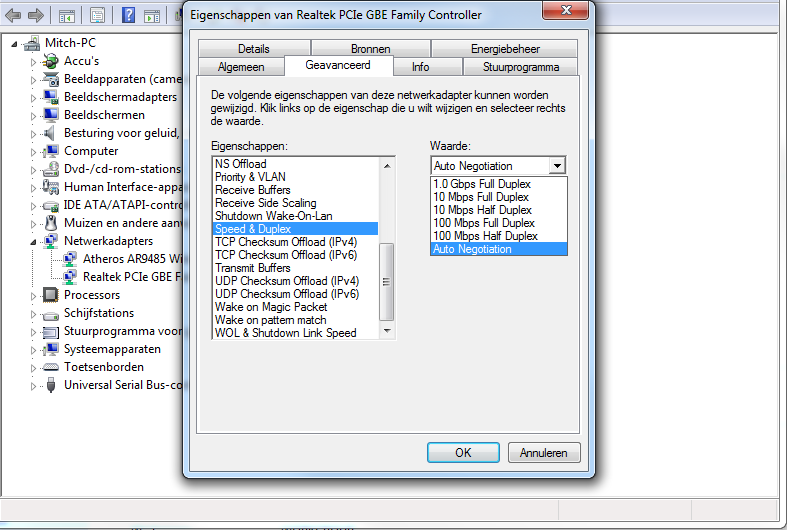Open the Properties toolbar icon
The height and width of the screenshot is (530, 787).
(x=97, y=15)
